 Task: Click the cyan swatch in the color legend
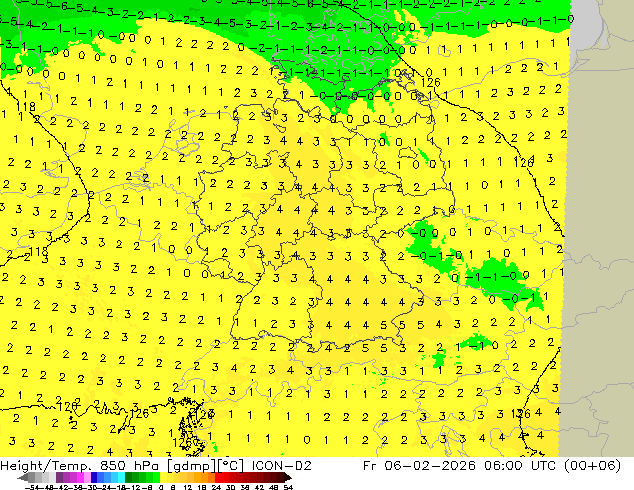(121, 477)
